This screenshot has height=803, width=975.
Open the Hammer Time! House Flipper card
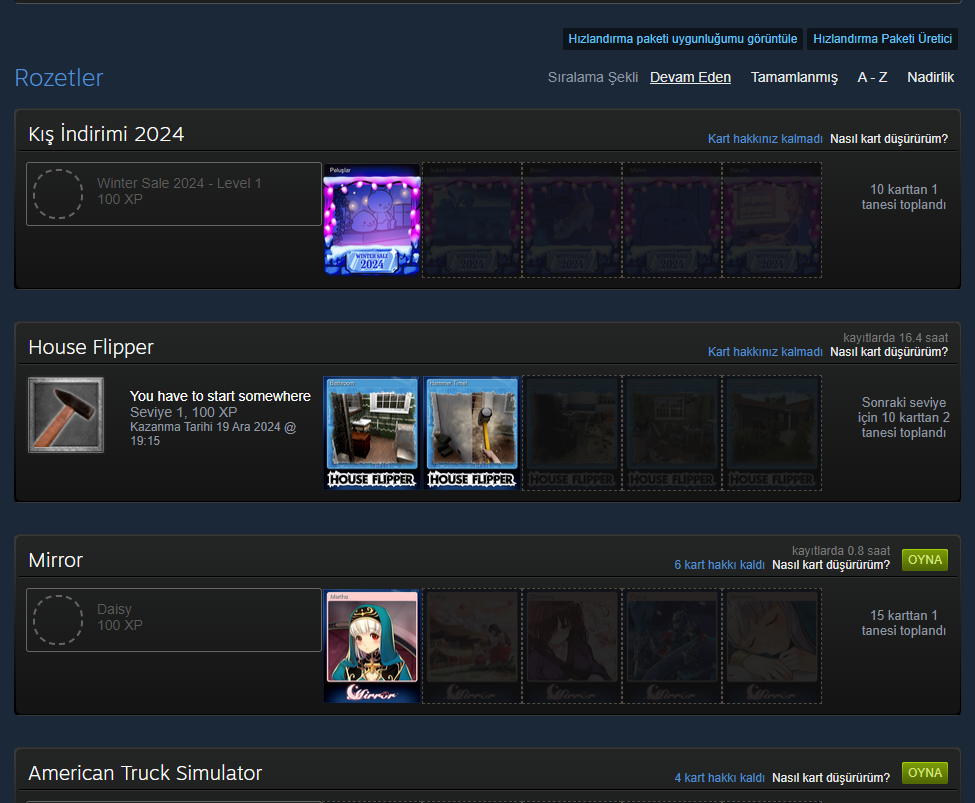pyautogui.click(x=472, y=433)
